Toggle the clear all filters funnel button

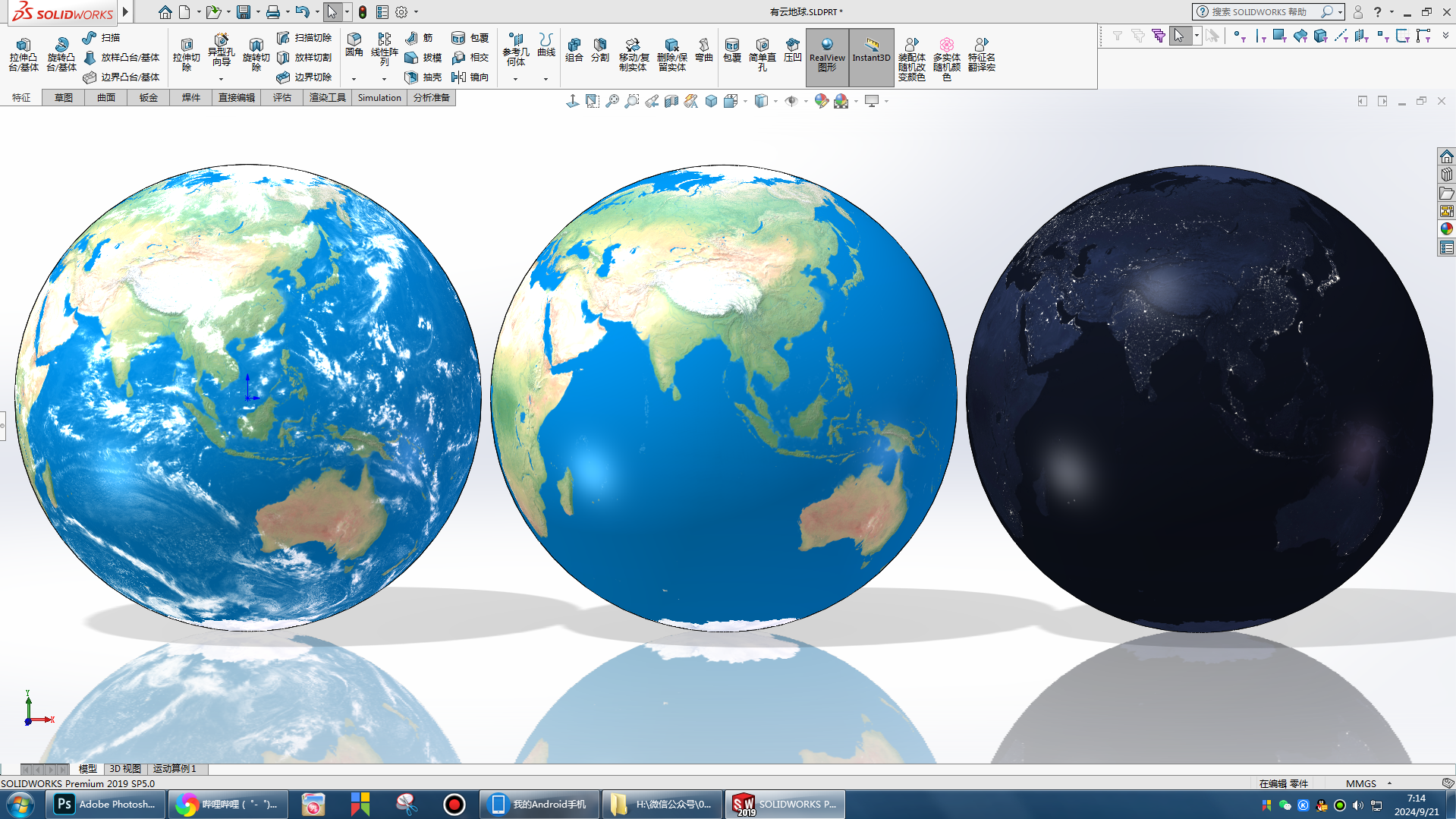1137,36
